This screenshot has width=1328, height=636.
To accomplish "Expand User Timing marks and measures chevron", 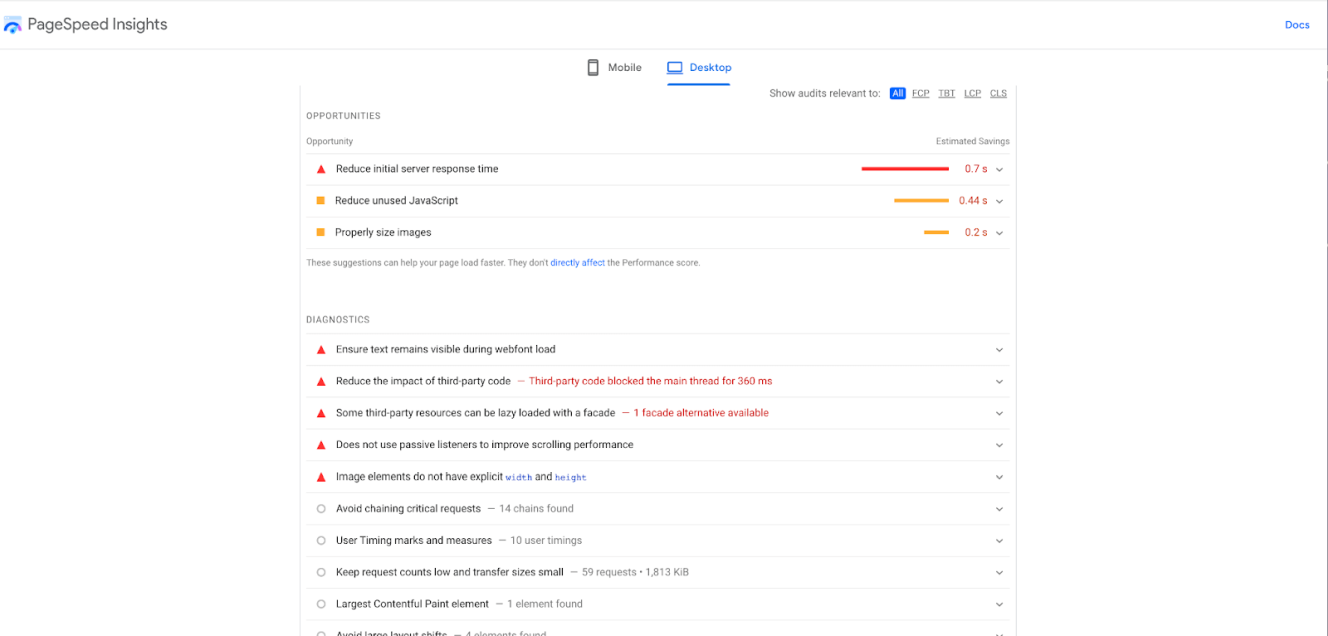I will (999, 541).
